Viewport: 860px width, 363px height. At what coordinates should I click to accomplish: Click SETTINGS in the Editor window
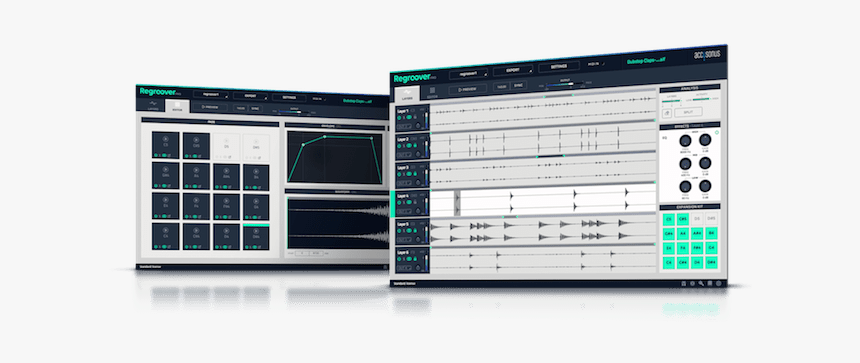tap(289, 97)
